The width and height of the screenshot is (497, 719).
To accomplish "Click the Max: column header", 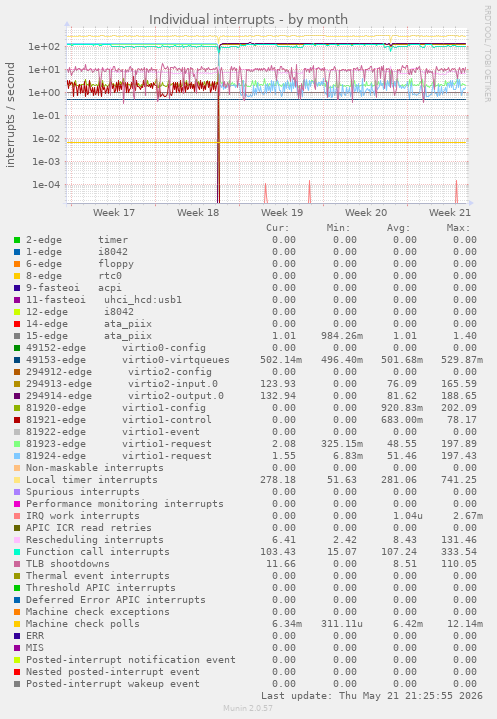I will 458,228.
